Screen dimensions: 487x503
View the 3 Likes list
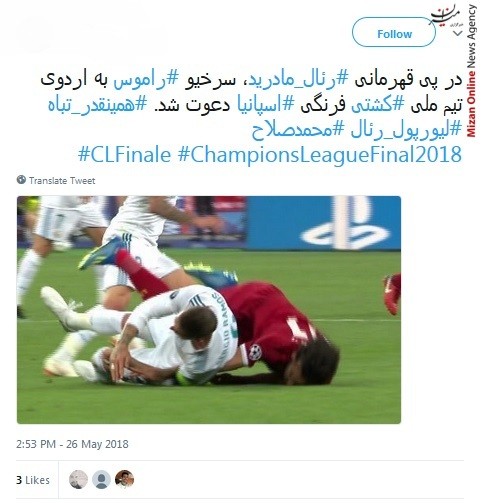(x=33, y=480)
